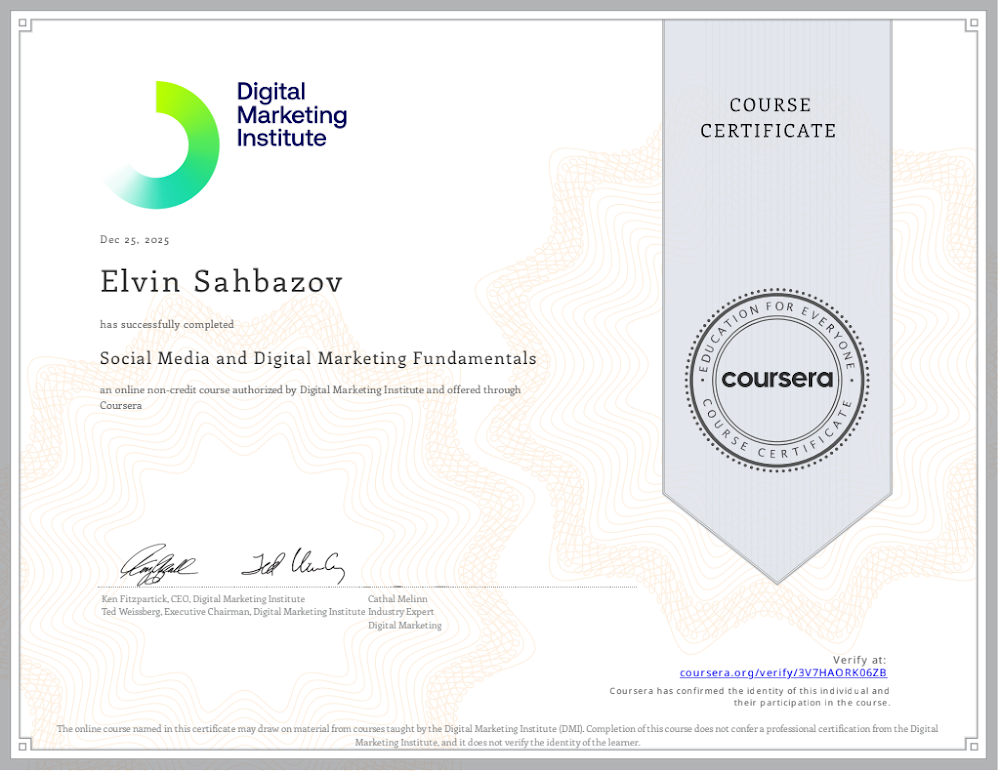The width and height of the screenshot is (1000, 772).
Task: Click the Dec 25, 2025 date
Action: click(x=135, y=240)
